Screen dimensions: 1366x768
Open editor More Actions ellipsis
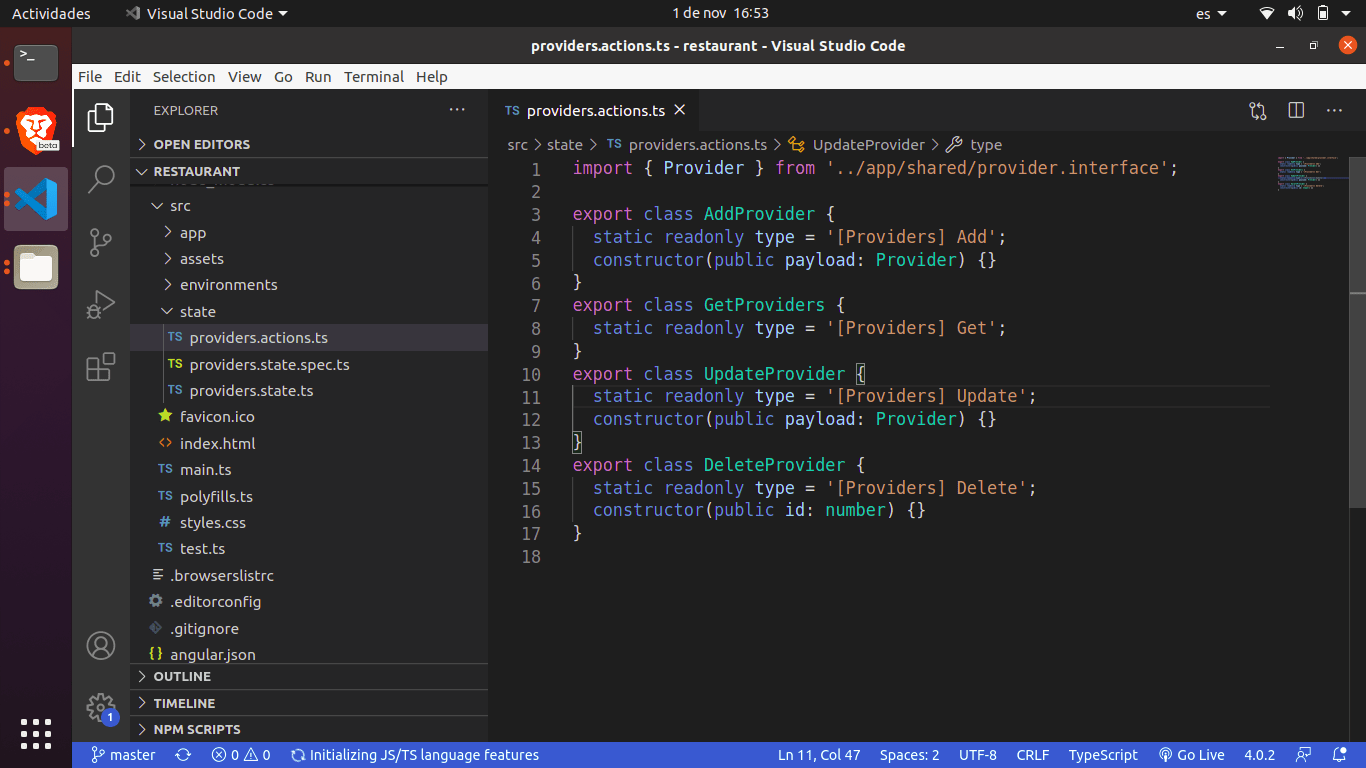[1334, 111]
